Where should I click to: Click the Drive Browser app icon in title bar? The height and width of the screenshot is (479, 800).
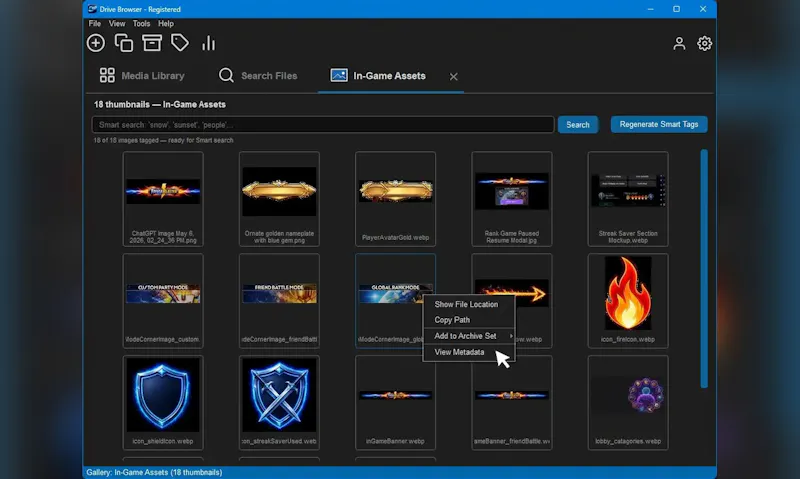coord(92,9)
